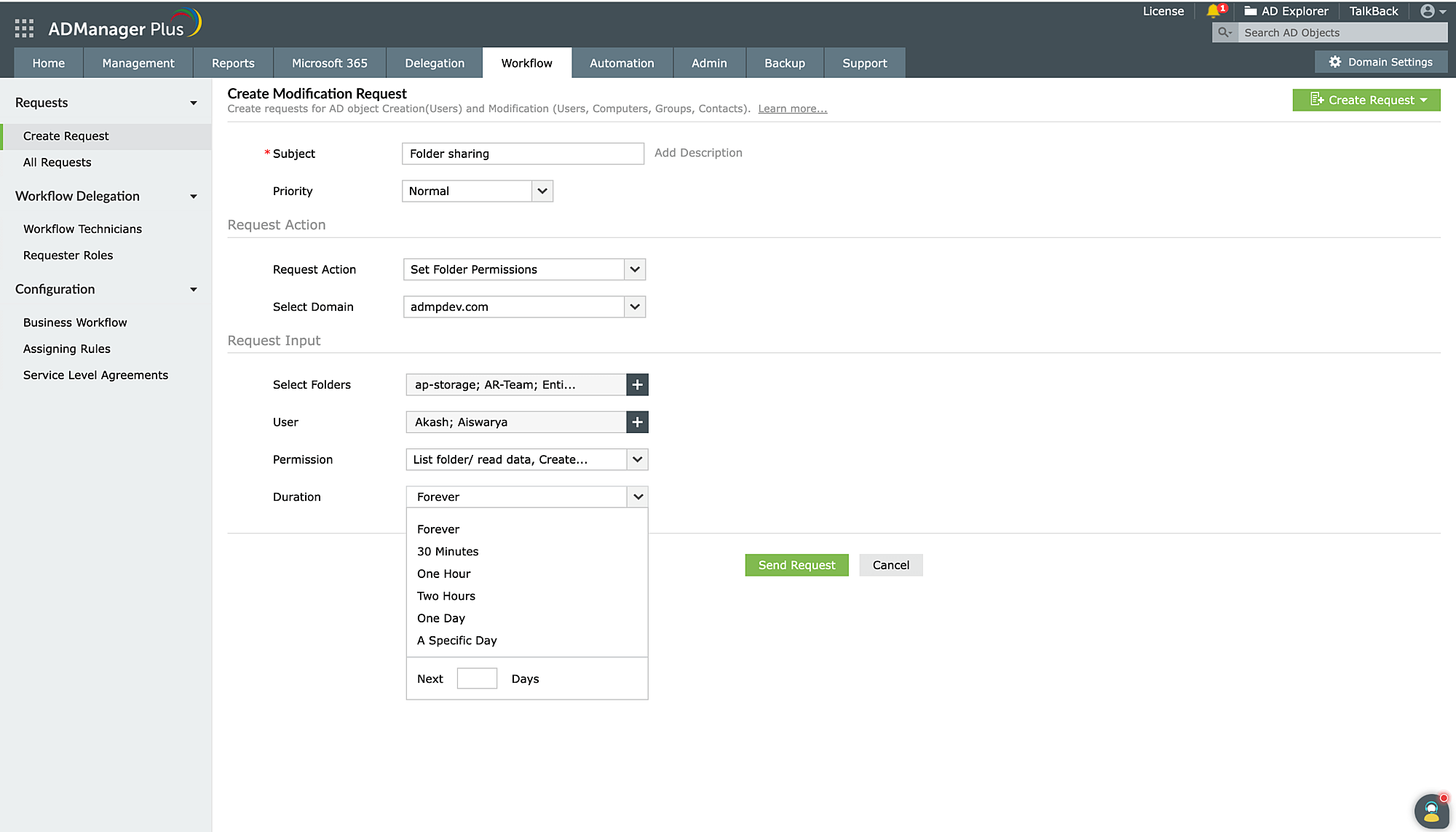This screenshot has height=832, width=1456.
Task: Collapse the Workflow Delegation sidebar section
Action: click(x=194, y=197)
